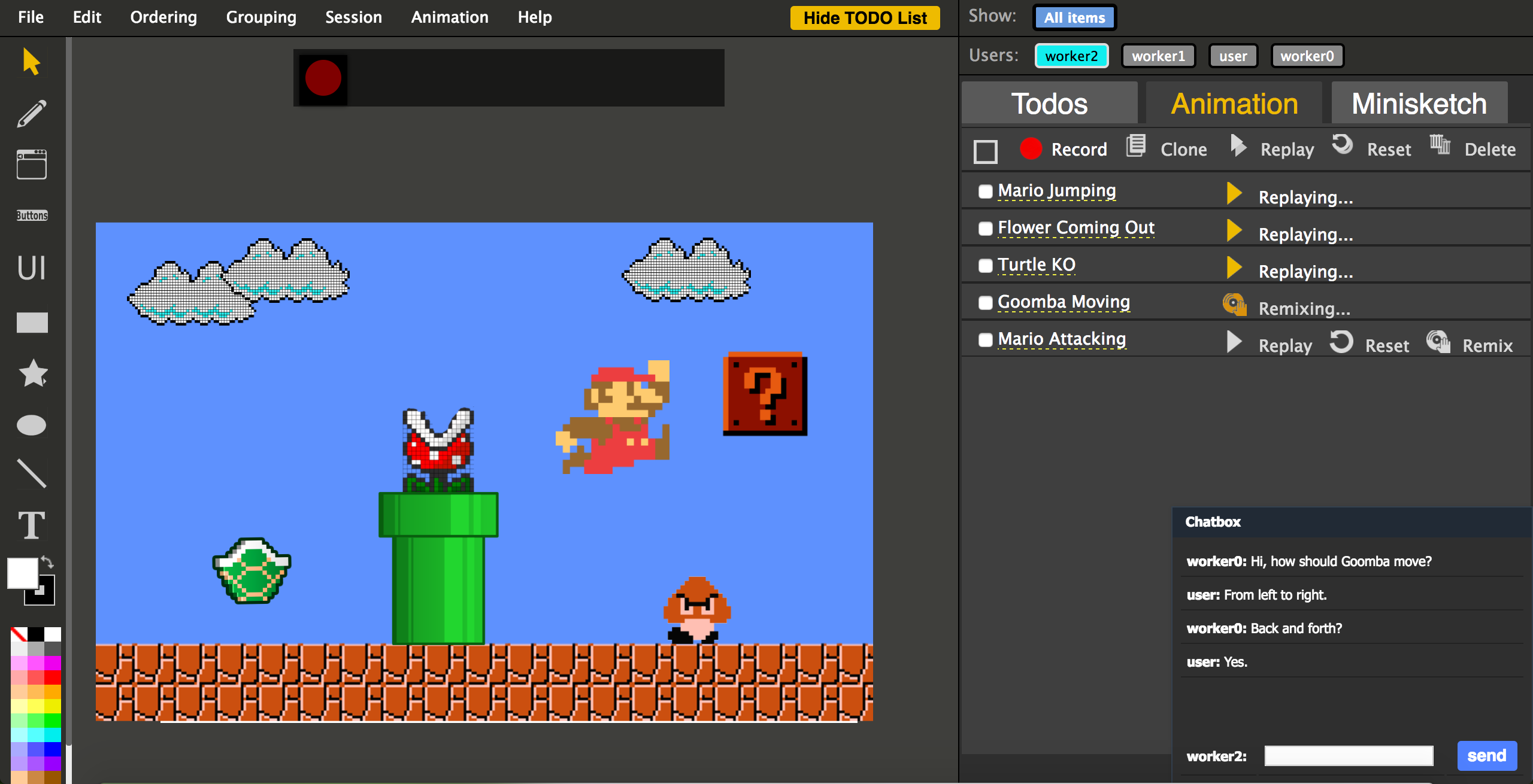1533x784 pixels.
Task: Click the Chatbox header bar
Action: click(x=1352, y=521)
